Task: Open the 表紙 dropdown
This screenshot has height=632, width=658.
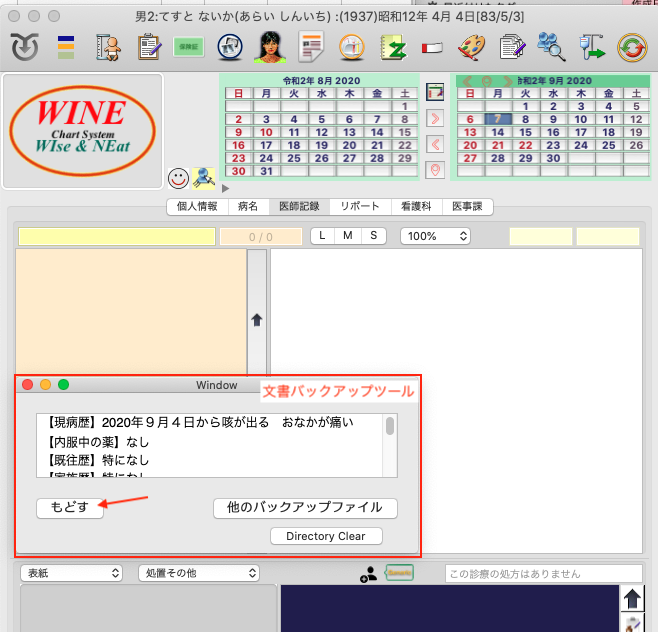Action: 73,573
